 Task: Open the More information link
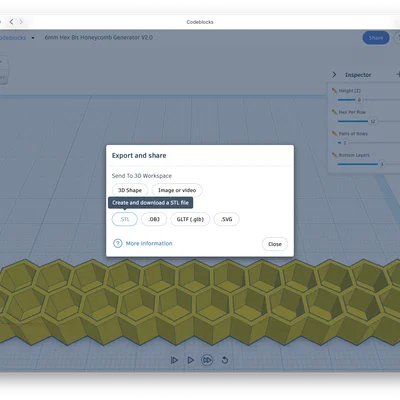coord(149,243)
